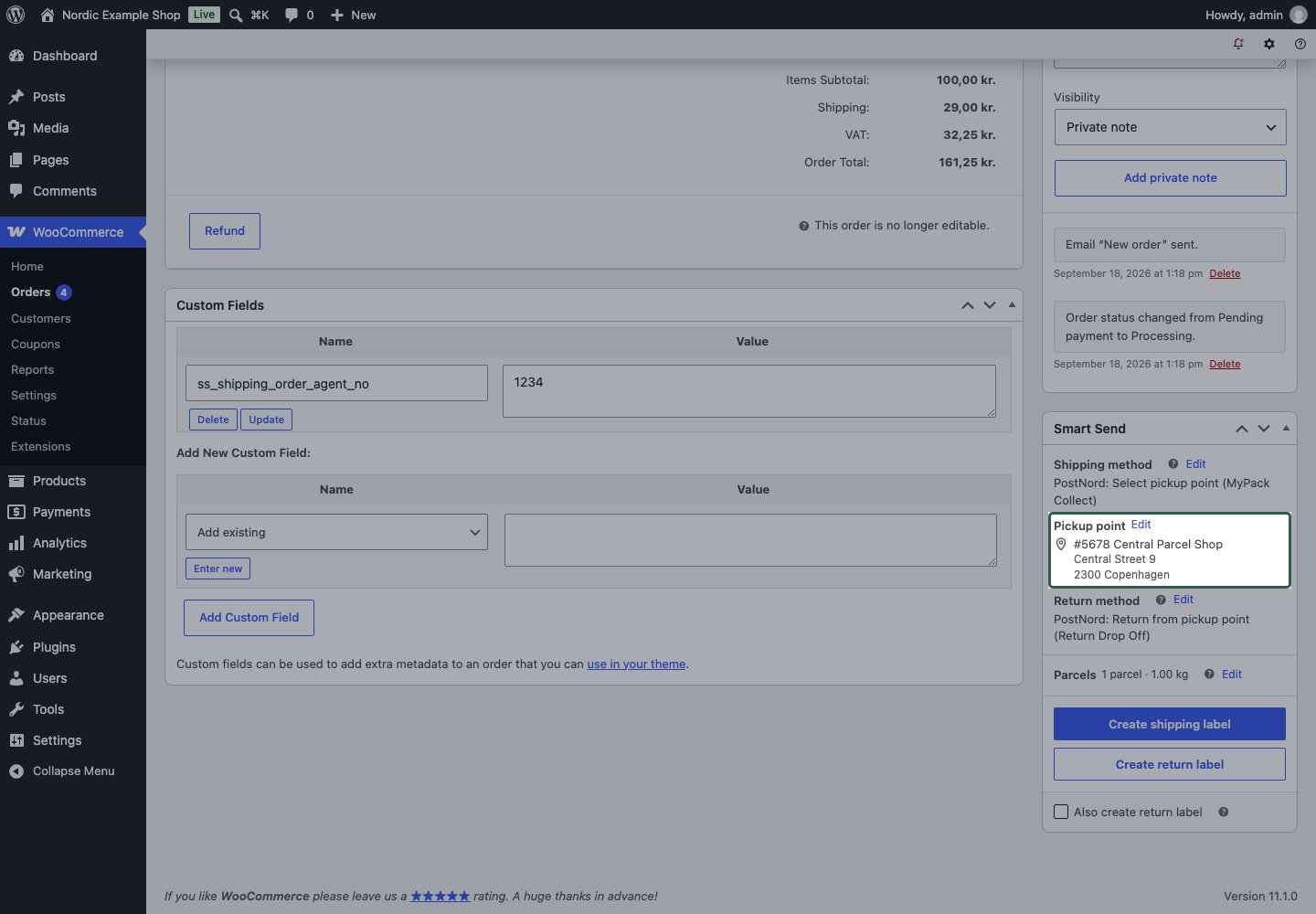Click the value field containing 1234

pos(749,391)
